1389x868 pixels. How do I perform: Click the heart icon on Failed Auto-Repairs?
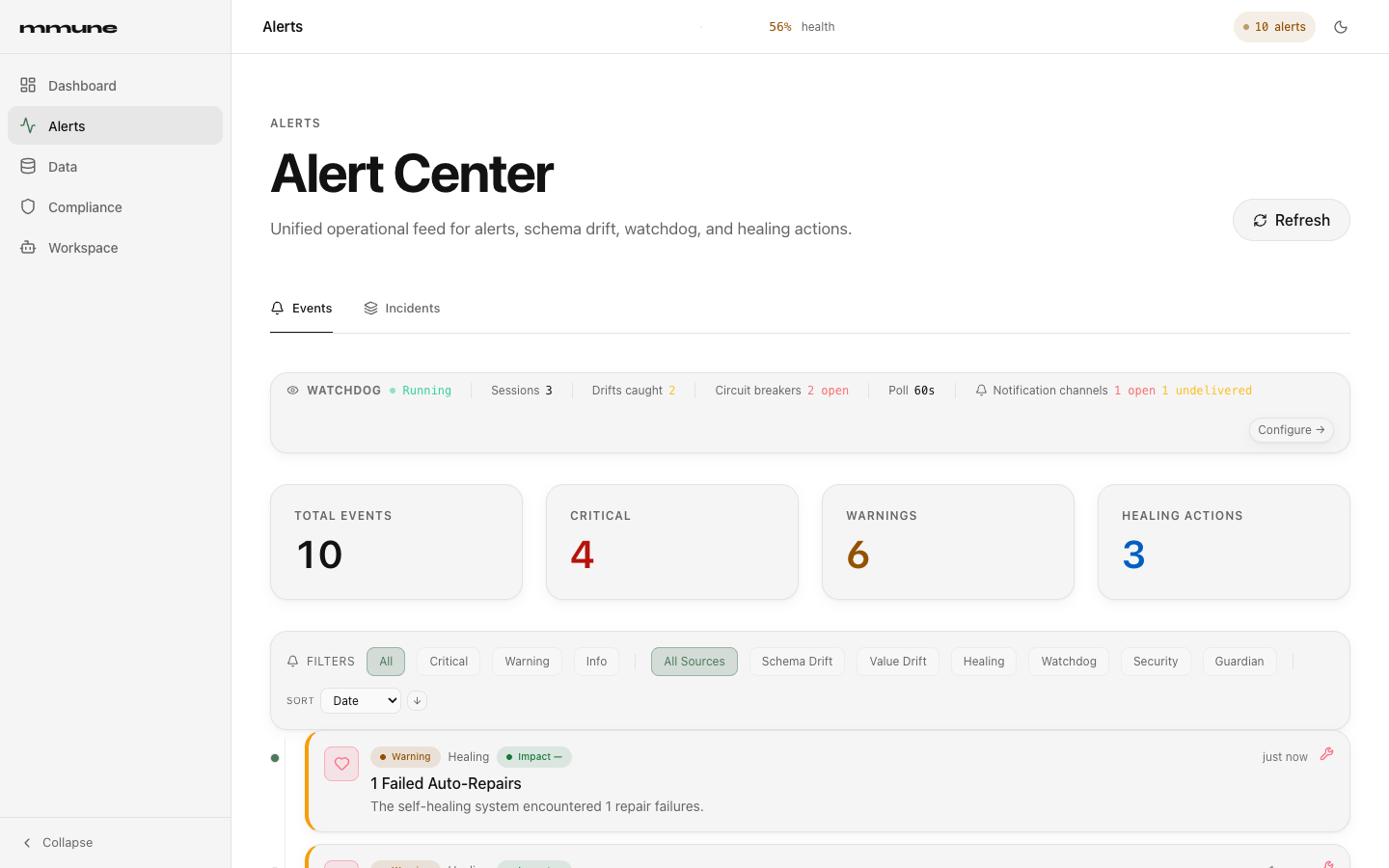coord(341,764)
